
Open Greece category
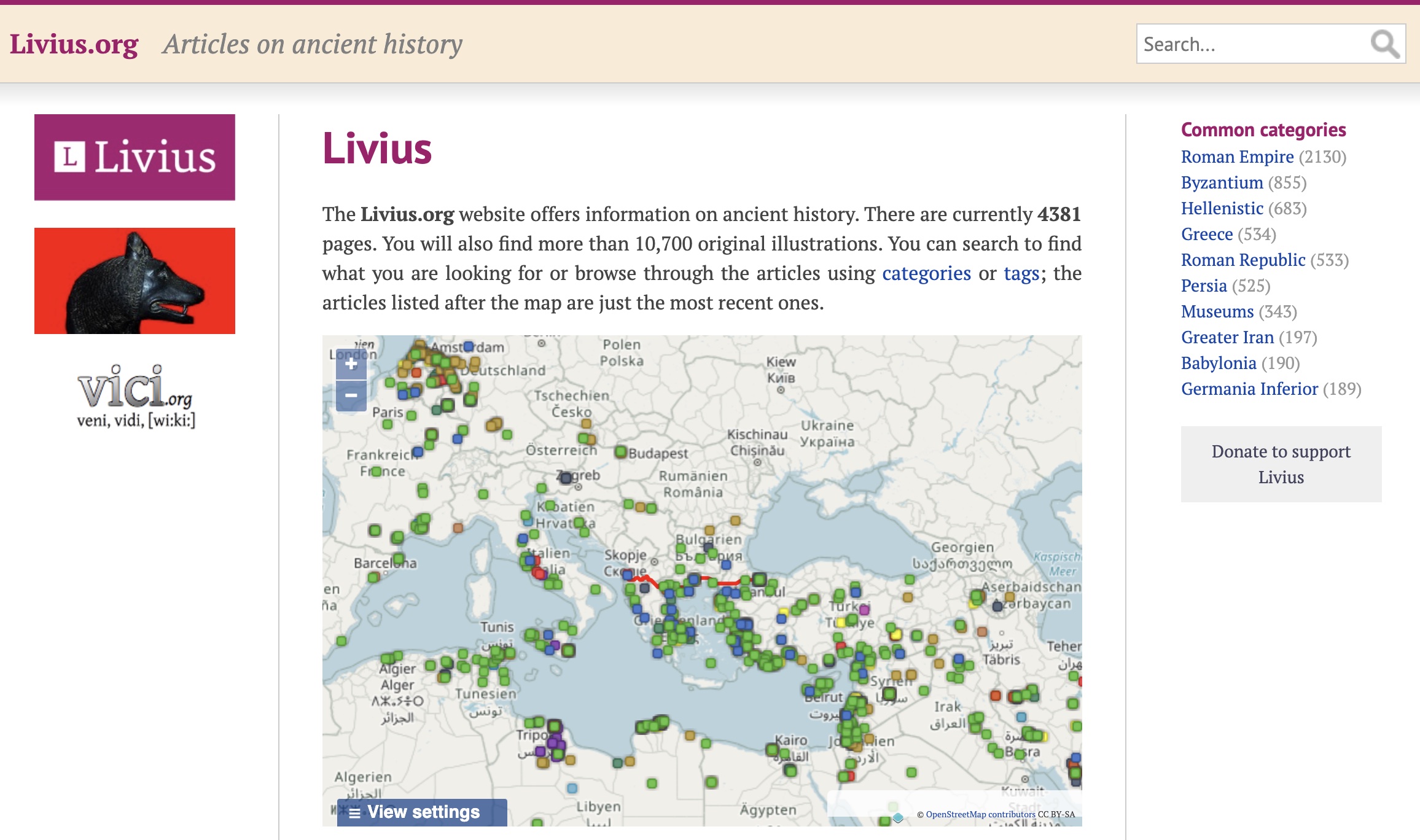point(1207,234)
